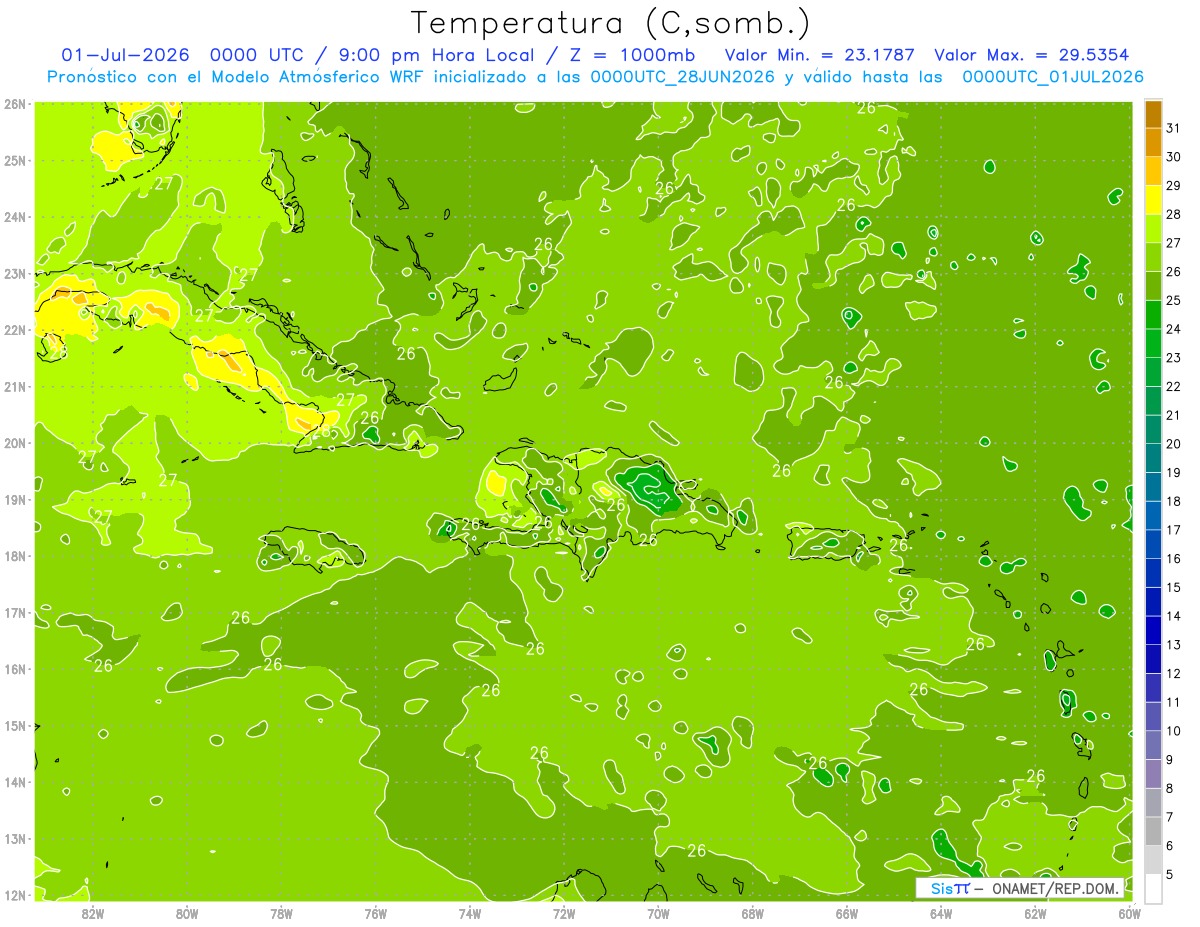Click the 'ONAMET/REP.DOM.' credit label
This screenshot has width=1200, height=927.
coord(1056,888)
